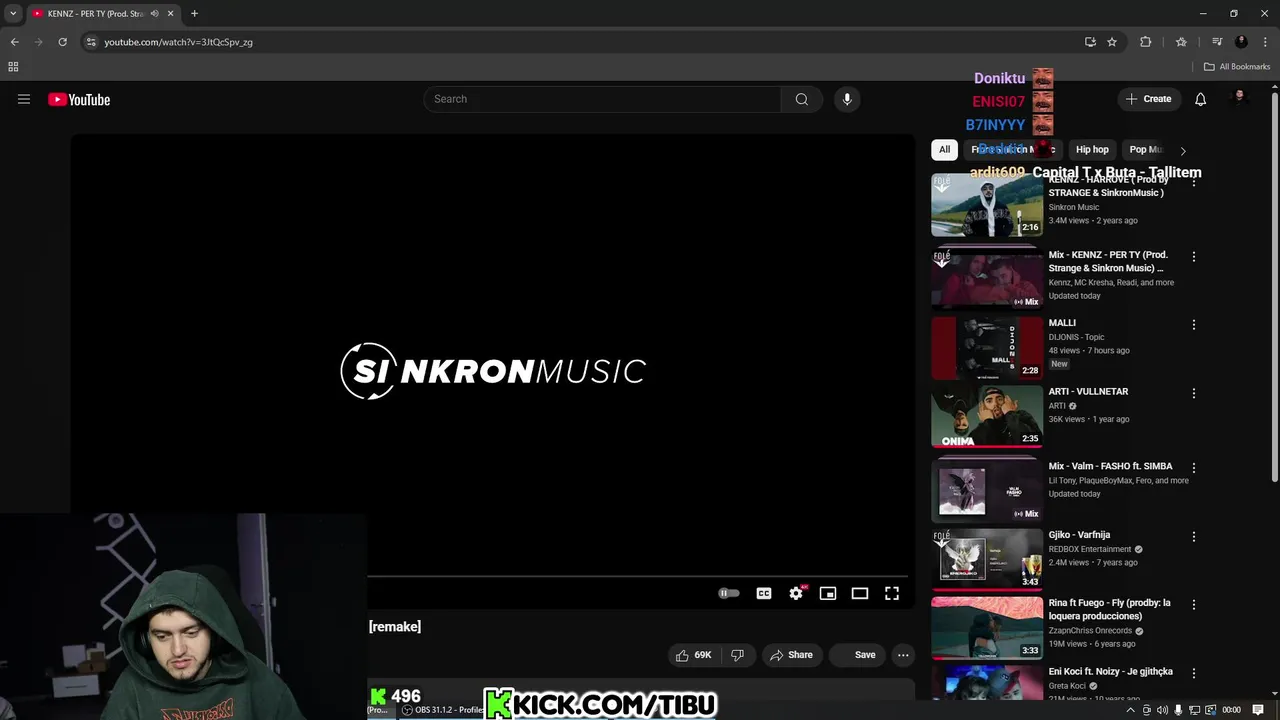This screenshot has width=1280, height=720.
Task: Open the Gjiko - Varfnija thumbnail
Action: pos(987,559)
